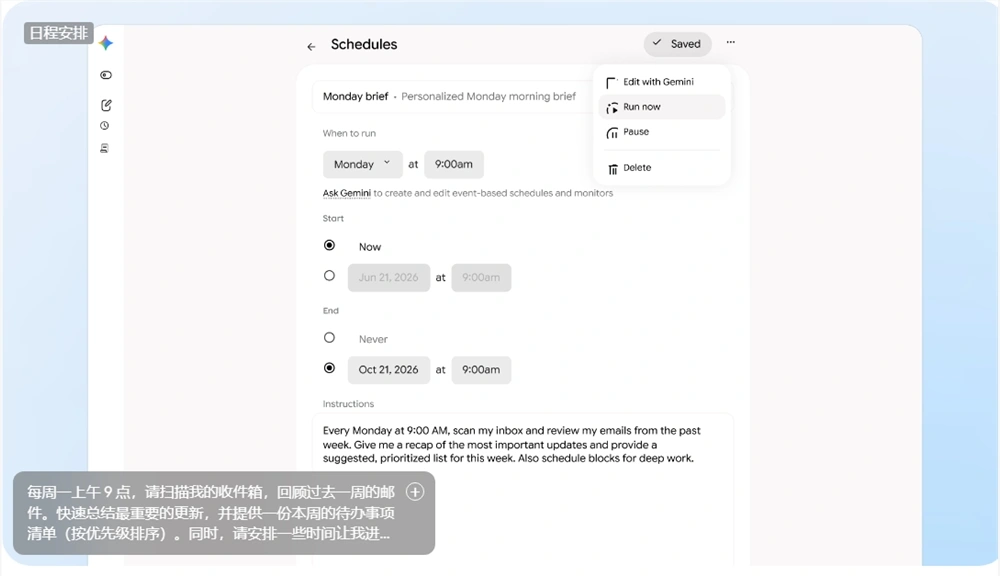Open the start time 9:00am field

click(481, 277)
